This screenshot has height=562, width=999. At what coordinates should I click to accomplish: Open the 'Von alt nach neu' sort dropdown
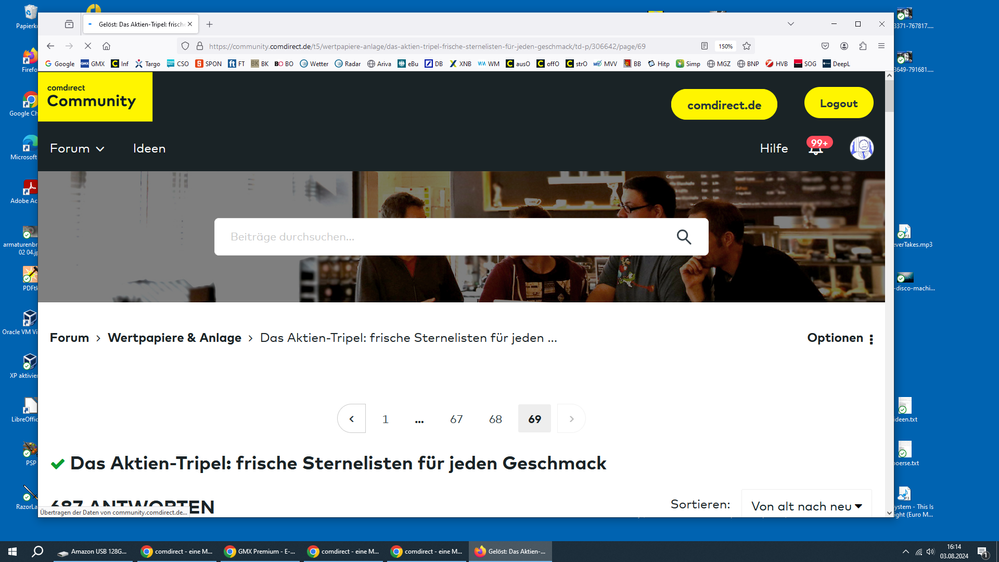tap(806, 506)
